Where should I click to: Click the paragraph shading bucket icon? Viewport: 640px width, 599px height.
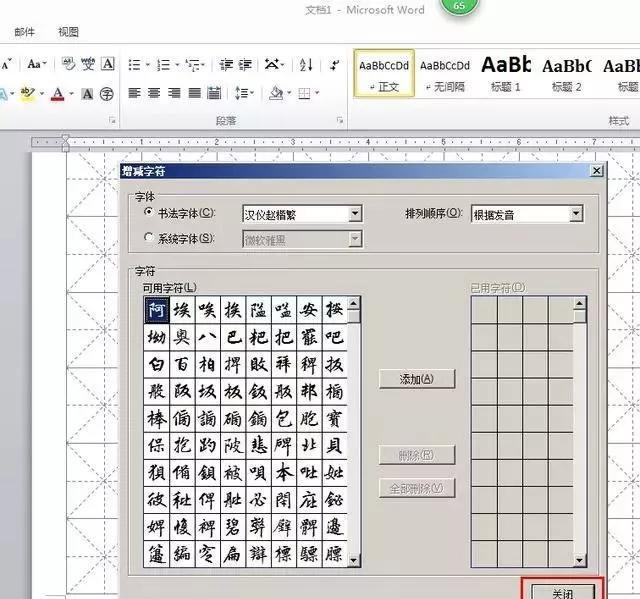click(277, 94)
